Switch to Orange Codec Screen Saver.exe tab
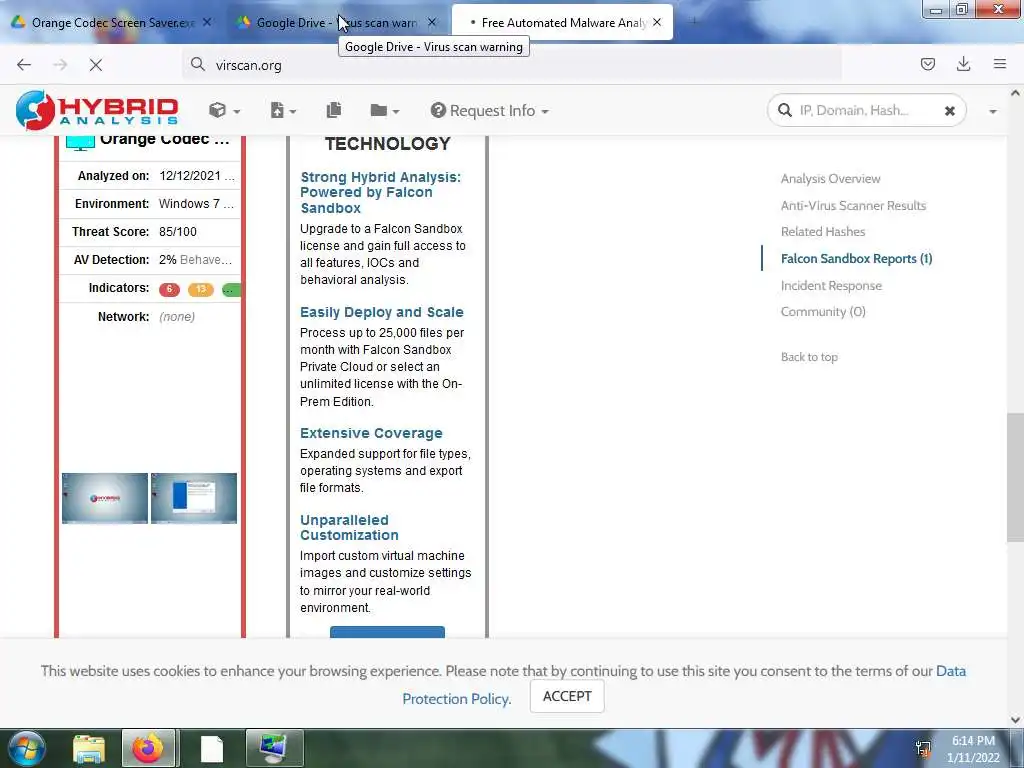Viewport: 1024px width, 768px height. click(x=112, y=22)
